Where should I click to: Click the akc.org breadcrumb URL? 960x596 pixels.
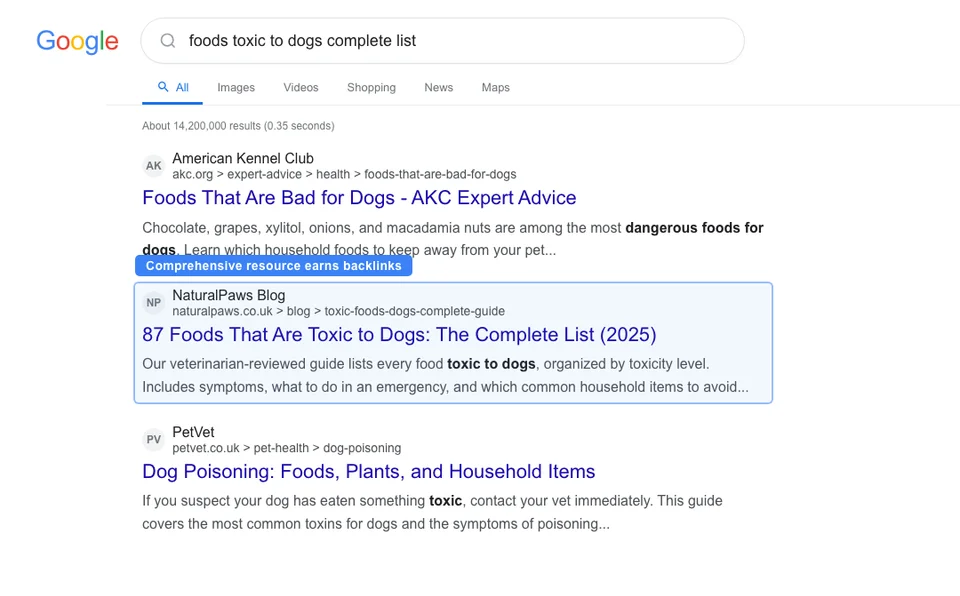(344, 174)
